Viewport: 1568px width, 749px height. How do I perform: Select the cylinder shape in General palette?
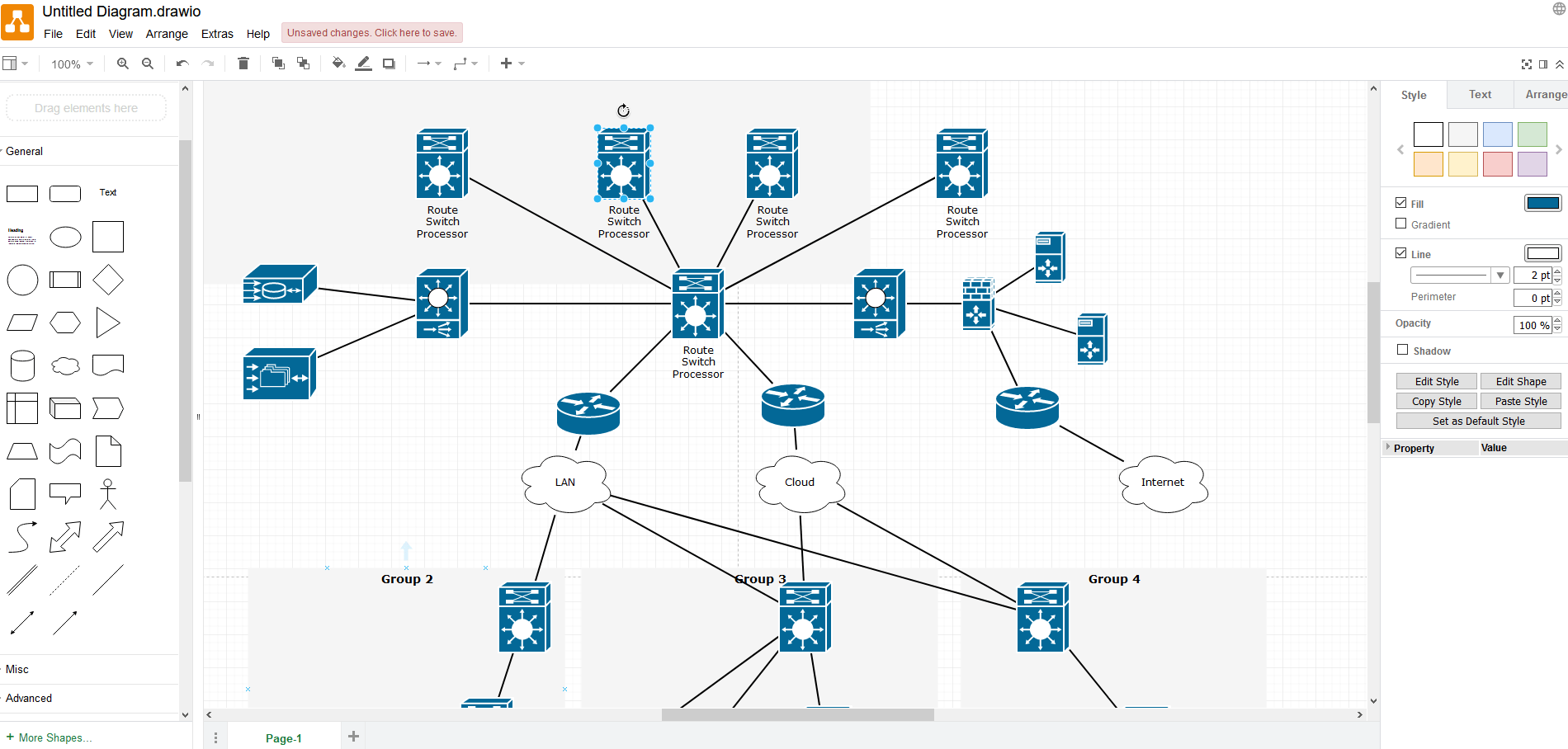(22, 365)
